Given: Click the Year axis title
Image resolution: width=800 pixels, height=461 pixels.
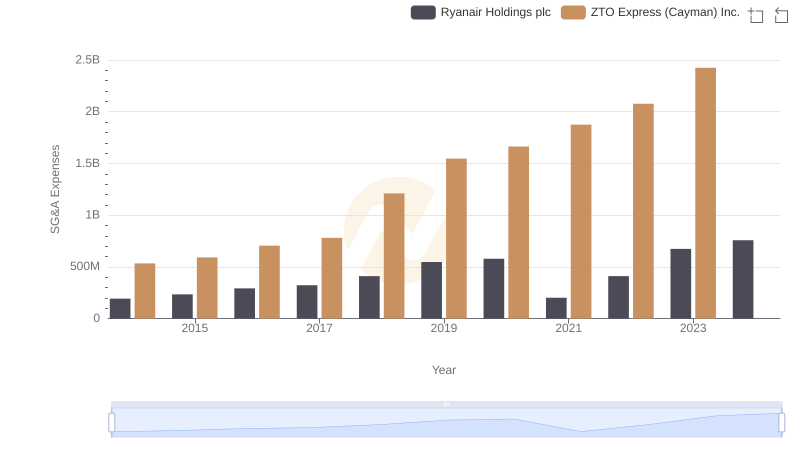Looking at the screenshot, I should point(444,370).
